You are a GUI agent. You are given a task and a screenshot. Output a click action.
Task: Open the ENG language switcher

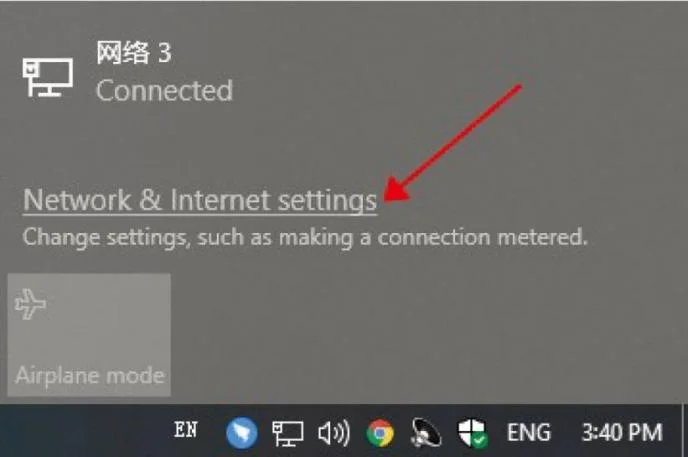point(529,433)
